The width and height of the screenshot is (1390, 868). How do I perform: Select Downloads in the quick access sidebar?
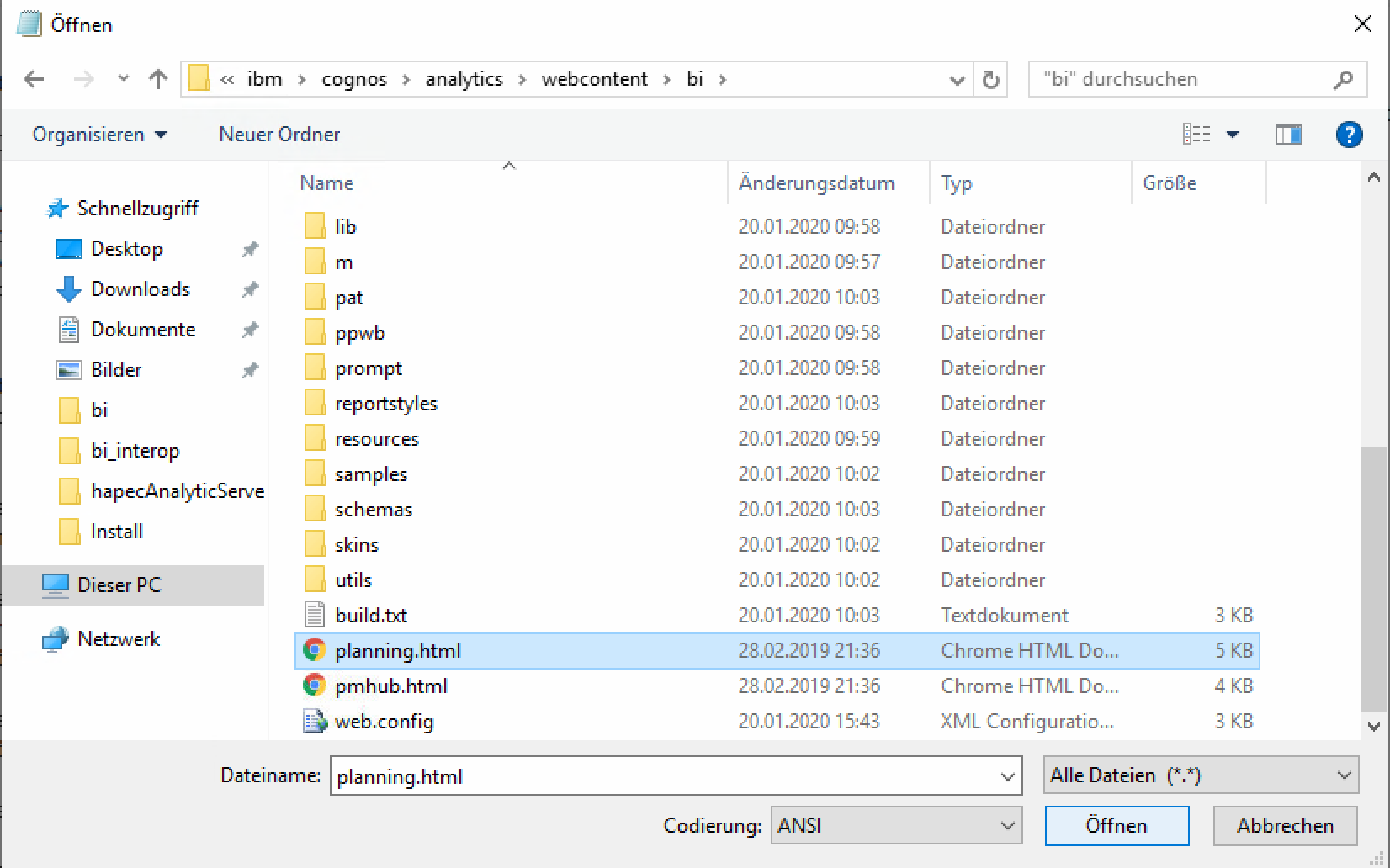coord(140,289)
